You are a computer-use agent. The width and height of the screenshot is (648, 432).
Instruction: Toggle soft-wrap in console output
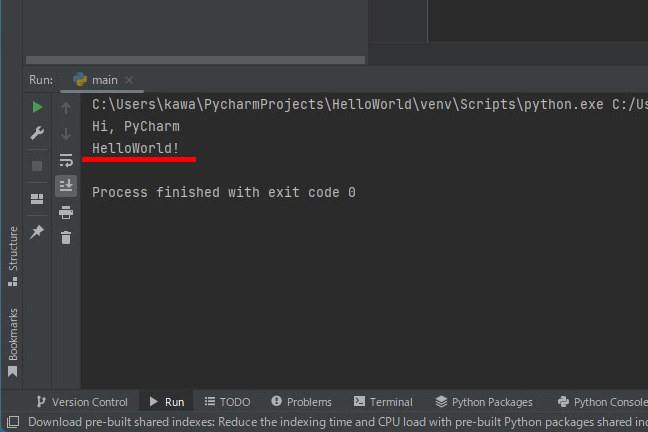(x=66, y=160)
